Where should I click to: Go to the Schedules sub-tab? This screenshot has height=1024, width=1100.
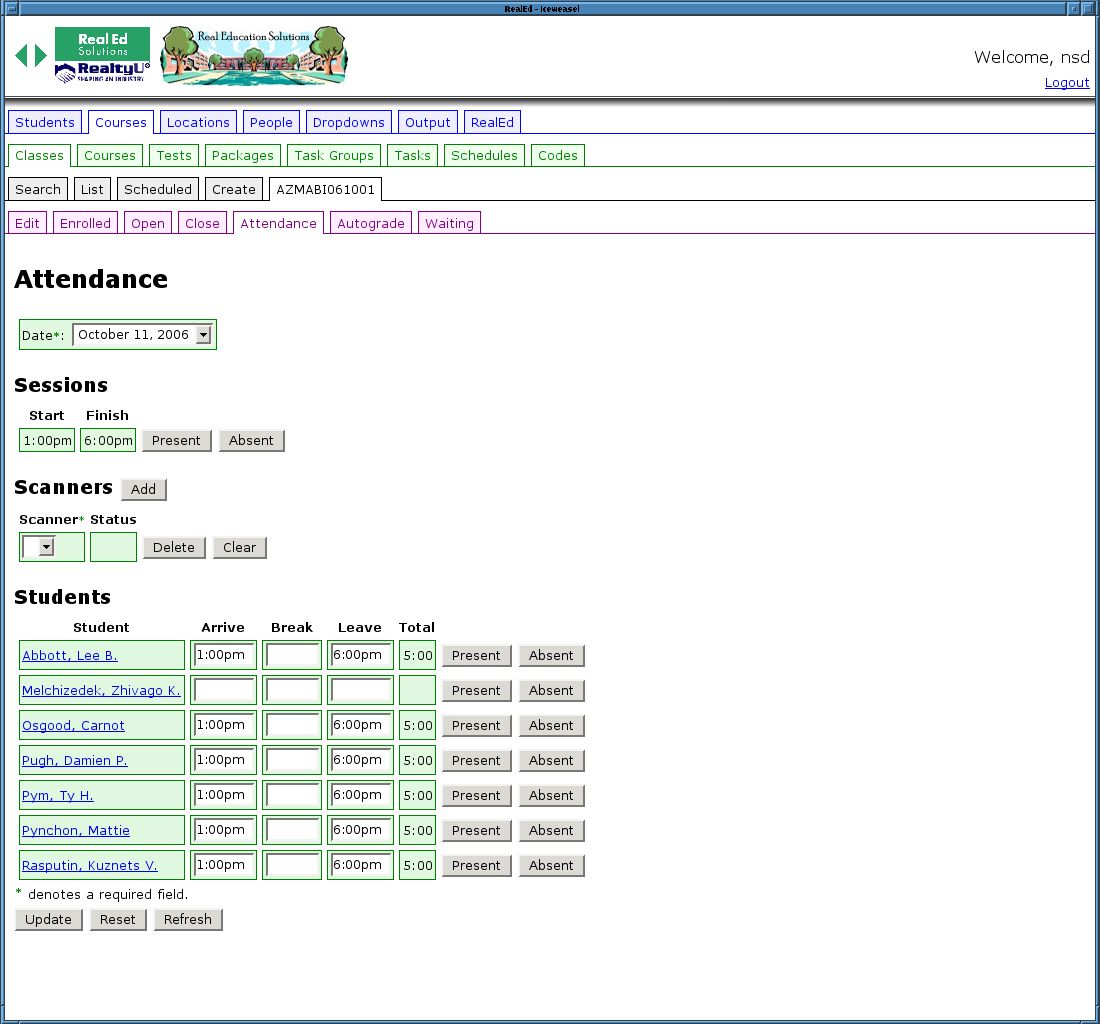coord(484,155)
